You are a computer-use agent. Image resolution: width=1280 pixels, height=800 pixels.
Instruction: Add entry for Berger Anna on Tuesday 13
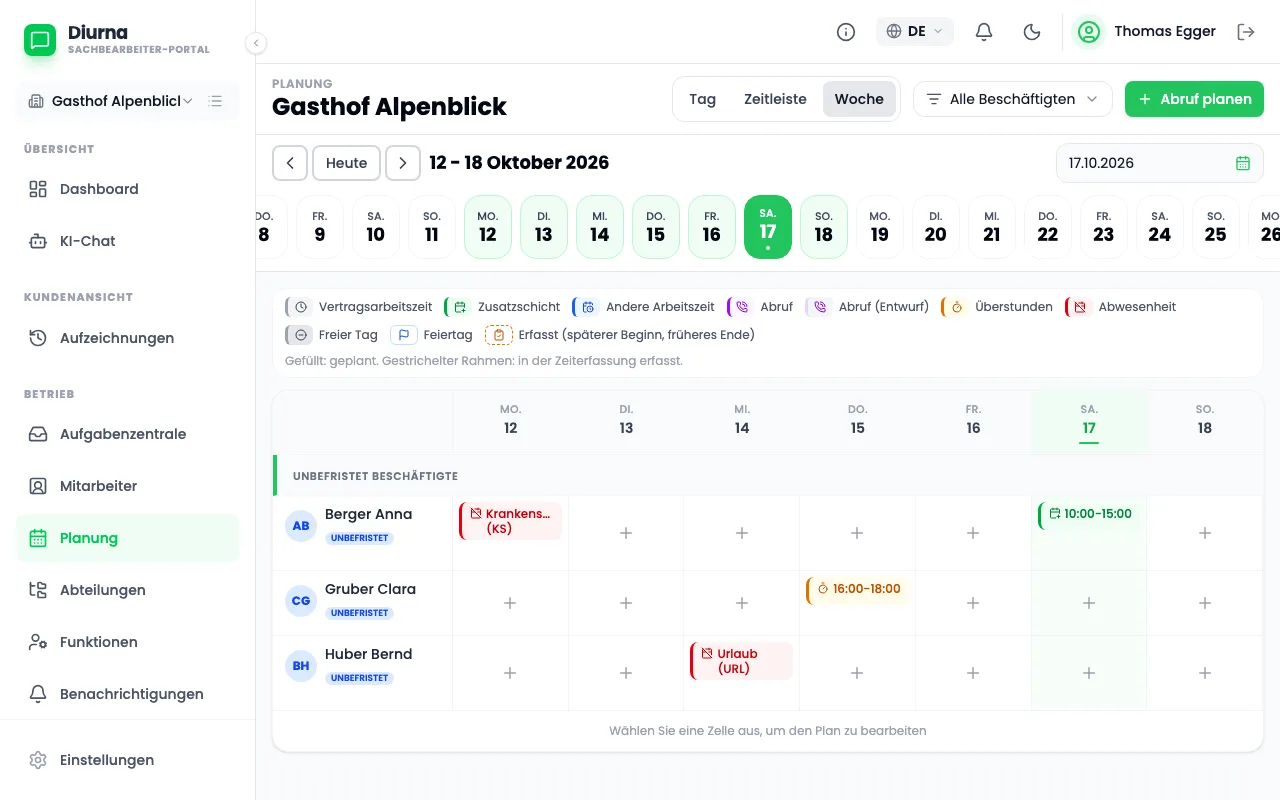[x=626, y=533]
